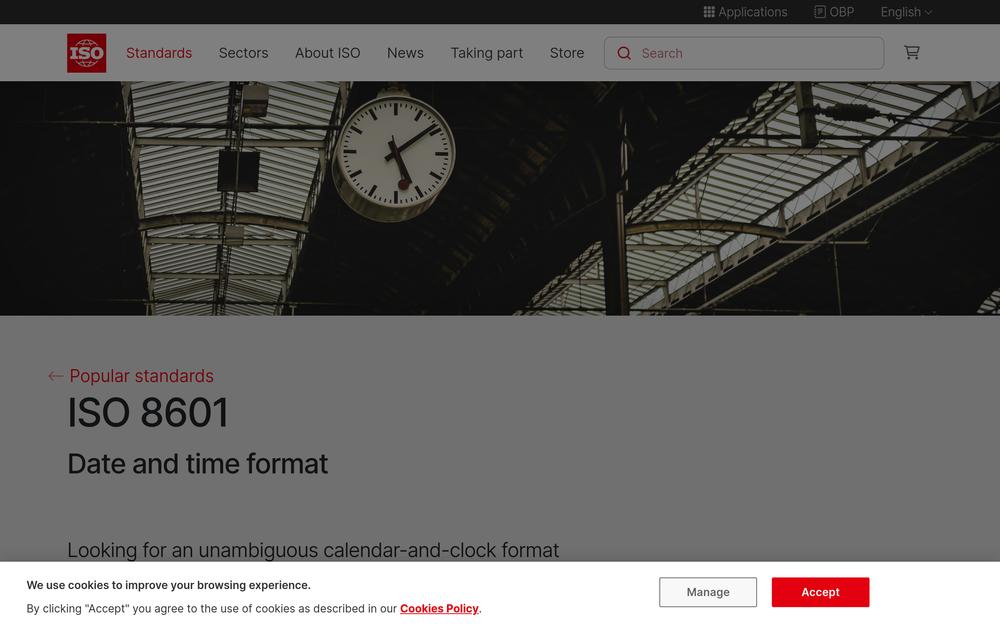Open the Sectors menu
This screenshot has width=1000, height=625.
pyautogui.click(x=244, y=53)
